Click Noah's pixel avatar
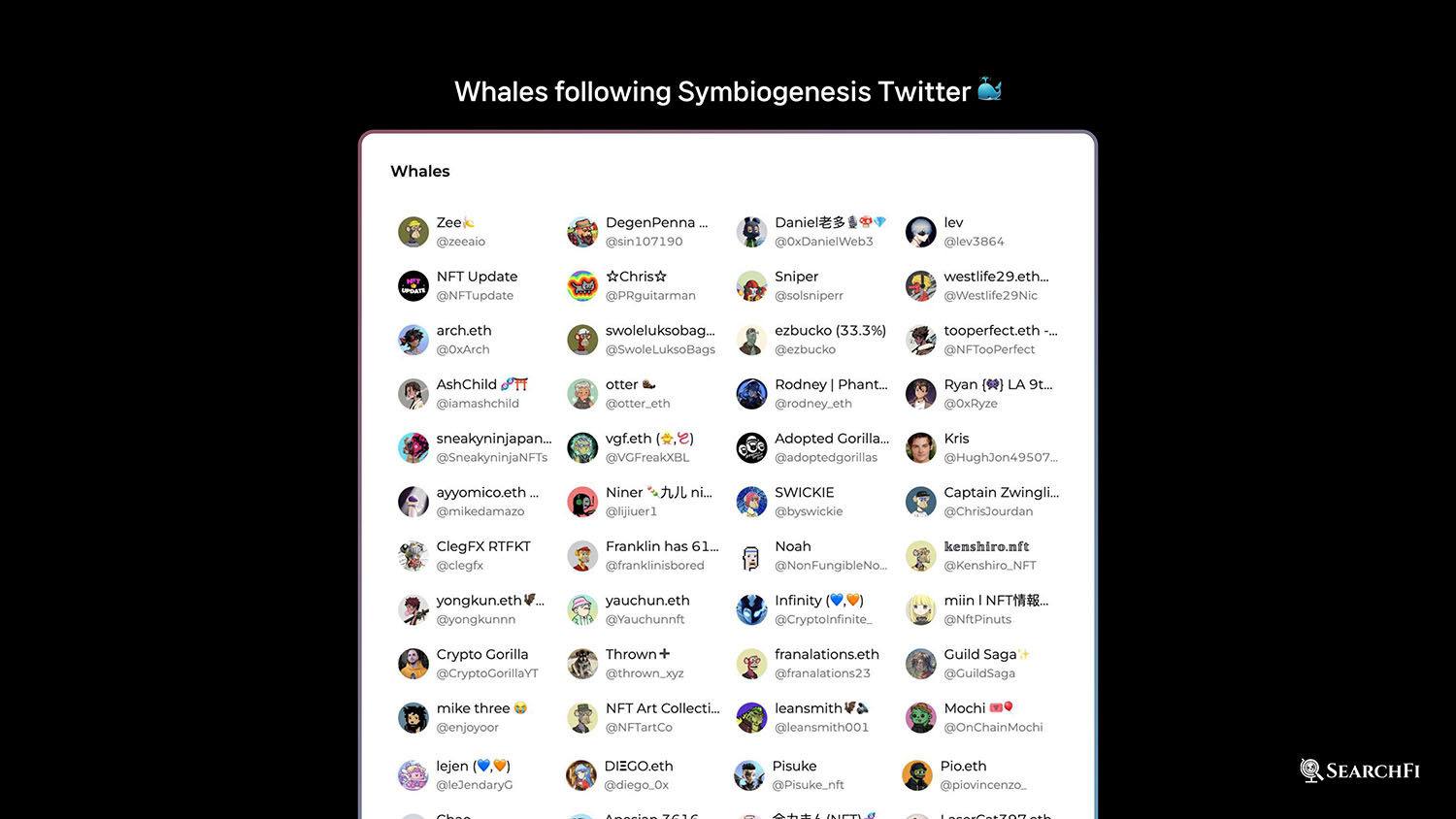 coord(751,556)
